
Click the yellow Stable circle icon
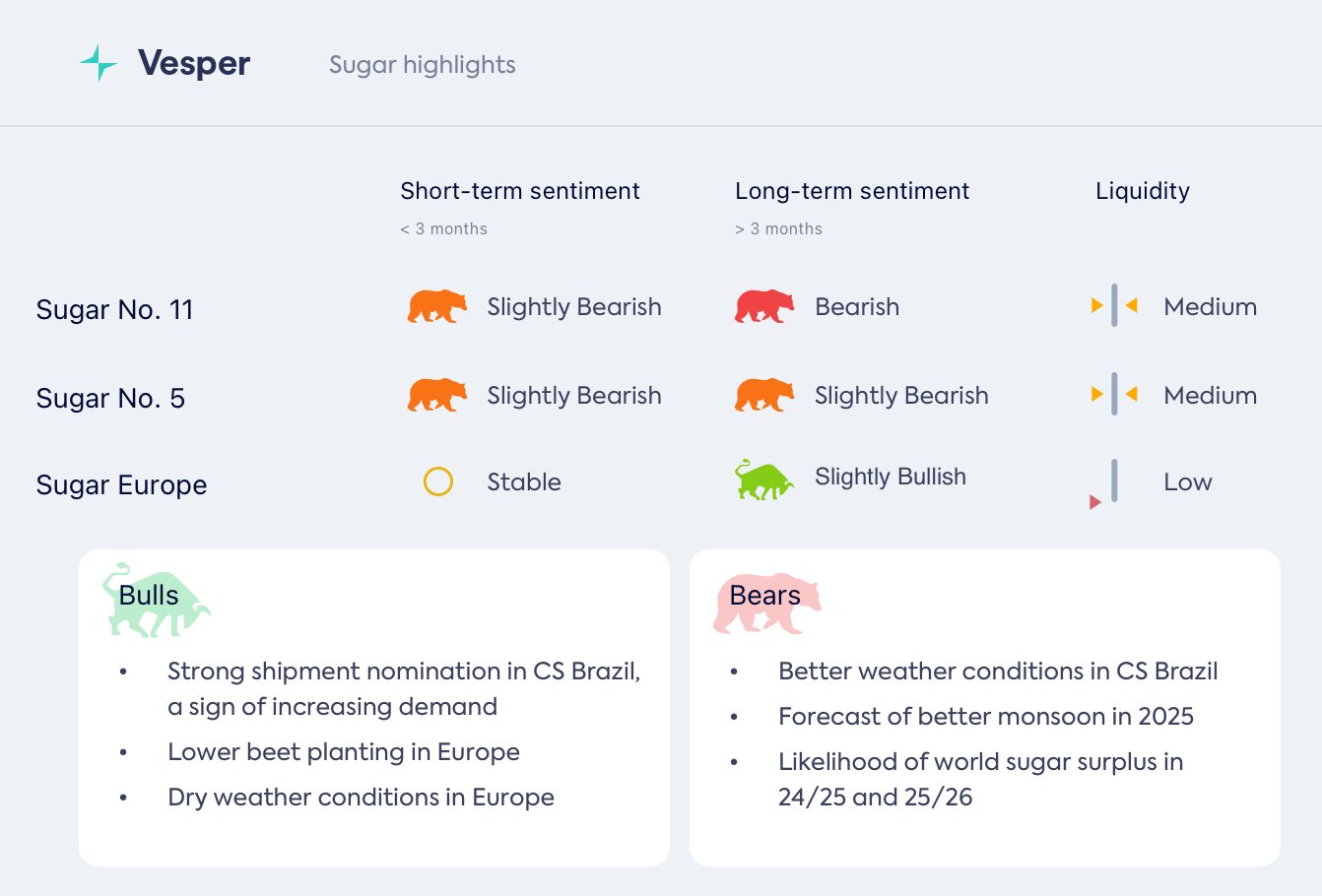[x=438, y=481]
